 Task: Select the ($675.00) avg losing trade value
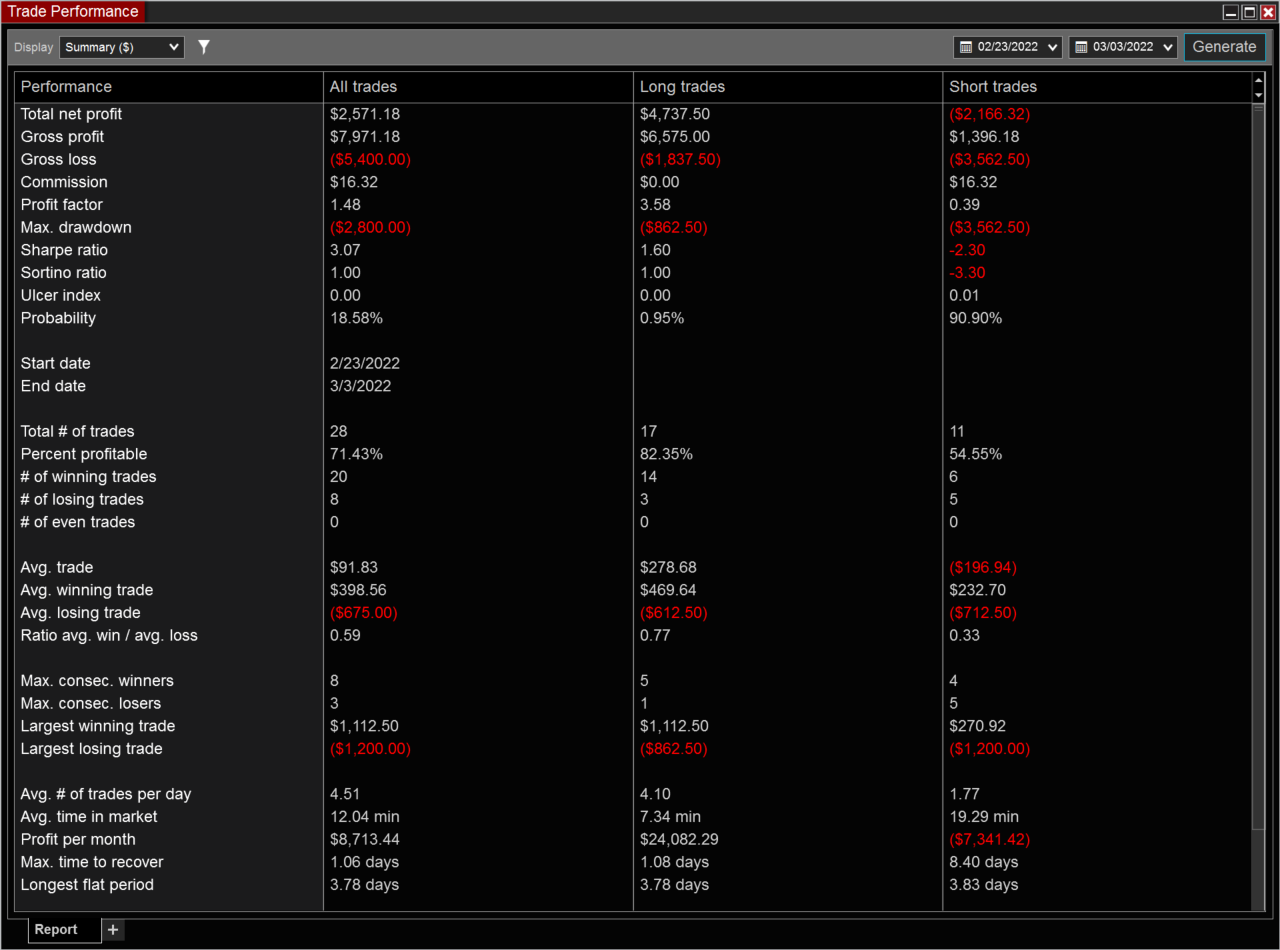tap(366, 613)
